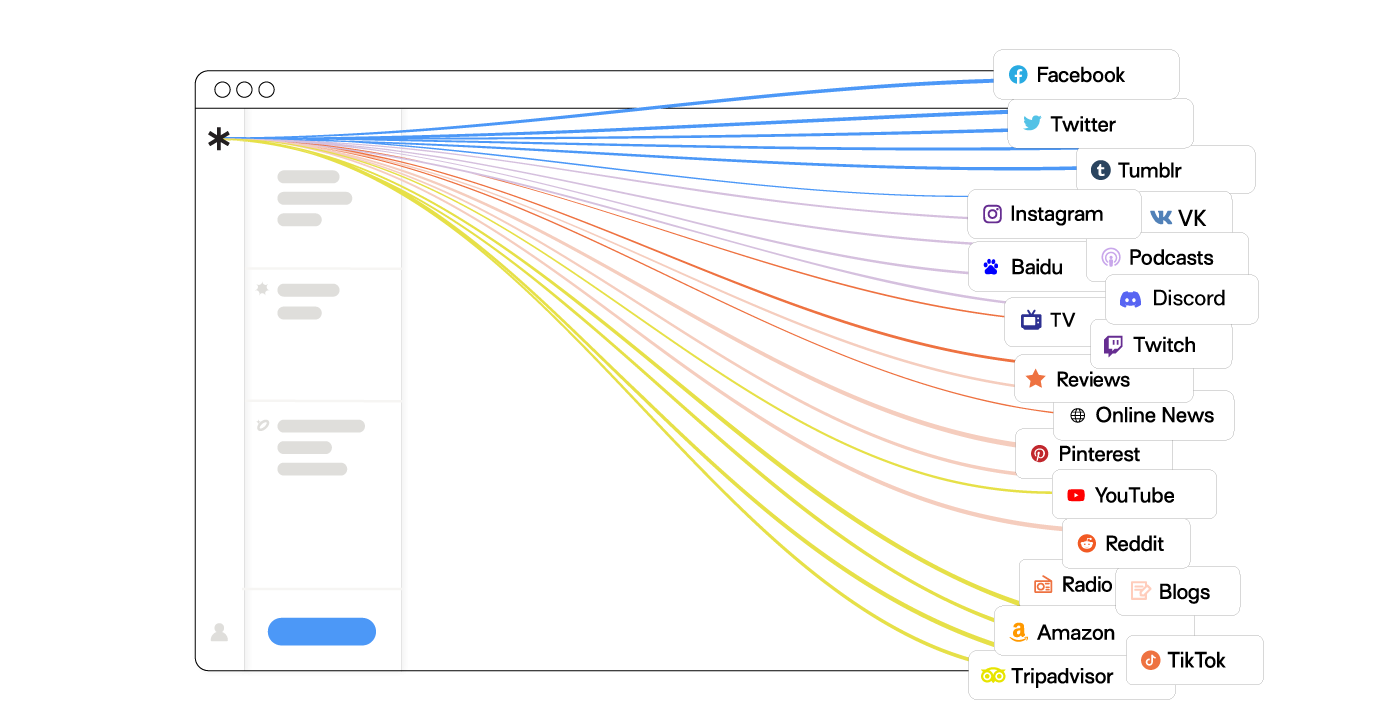Click the Twitter bird icon

pos(1032,124)
